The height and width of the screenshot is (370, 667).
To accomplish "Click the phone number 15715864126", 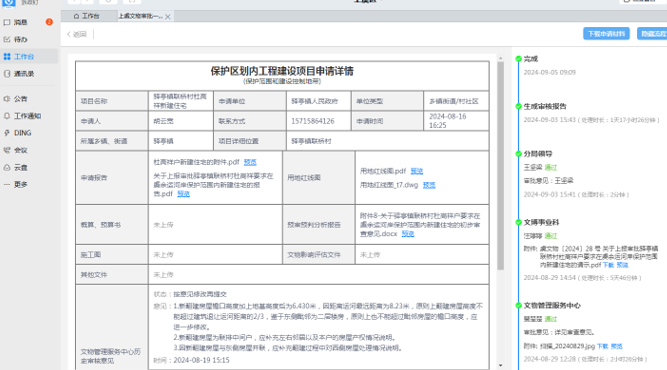I will pyautogui.click(x=313, y=121).
